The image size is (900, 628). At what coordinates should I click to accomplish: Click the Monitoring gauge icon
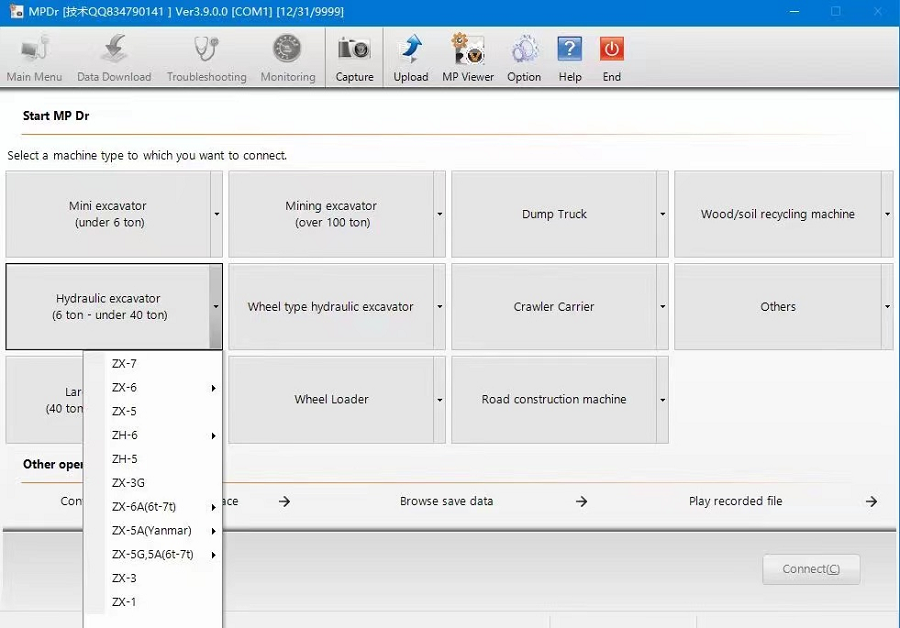pyautogui.click(x=288, y=57)
